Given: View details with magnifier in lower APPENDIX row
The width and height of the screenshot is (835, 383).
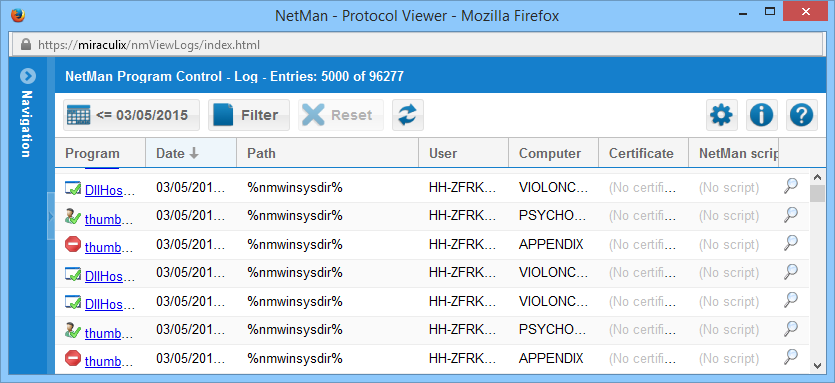Looking at the screenshot, I should click(791, 356).
